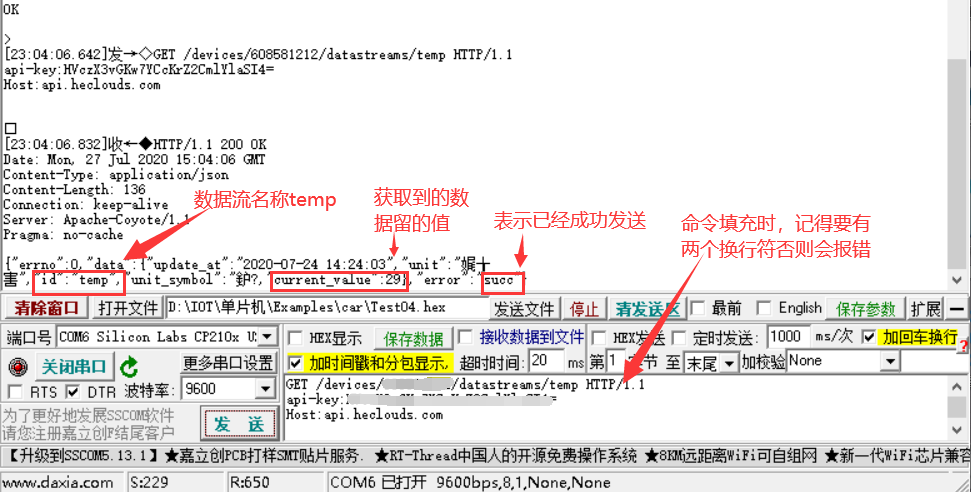This screenshot has width=971, height=492.
Task: Click the receive area scroll-down arrow
Action: click(957, 280)
